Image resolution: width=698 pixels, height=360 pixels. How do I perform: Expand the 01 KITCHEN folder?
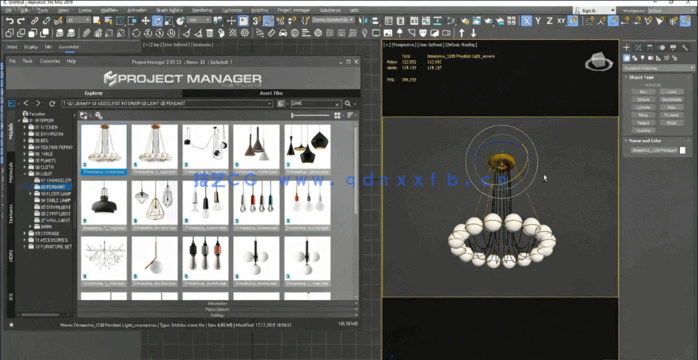point(25,127)
